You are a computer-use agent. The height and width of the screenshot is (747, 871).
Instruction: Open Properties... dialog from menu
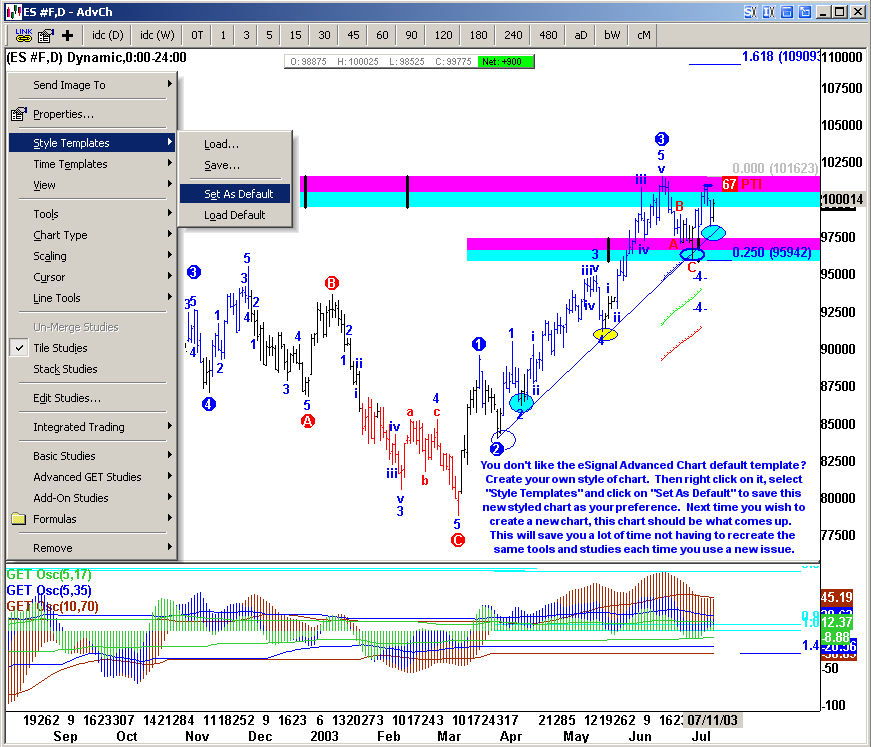(x=92, y=114)
